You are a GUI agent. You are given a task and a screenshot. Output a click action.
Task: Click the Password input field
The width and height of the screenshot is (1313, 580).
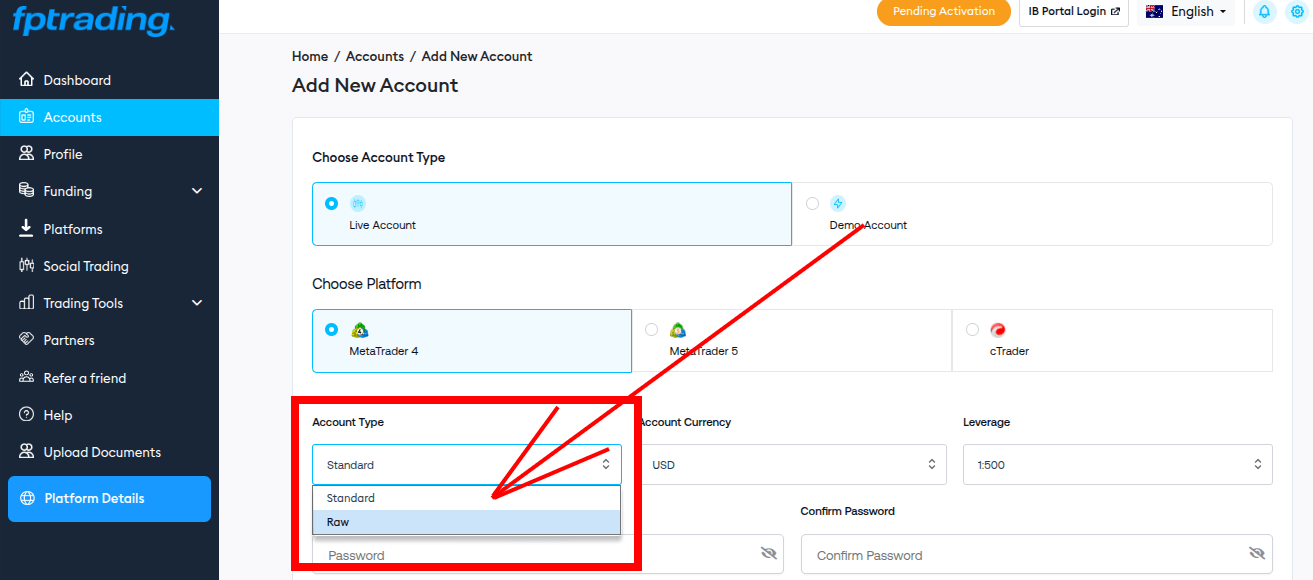tap(548, 554)
